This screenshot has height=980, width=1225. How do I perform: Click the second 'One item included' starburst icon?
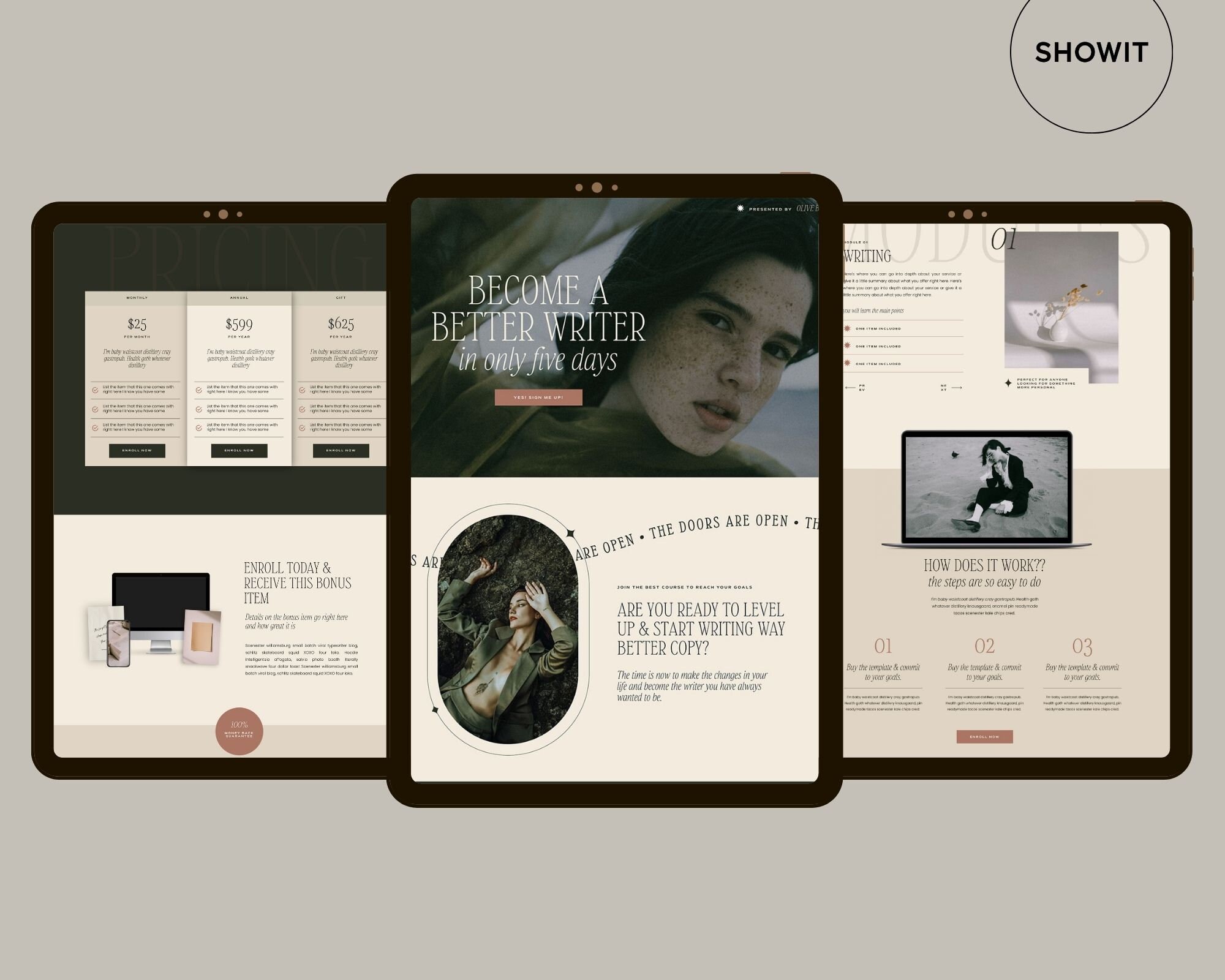pyautogui.click(x=848, y=346)
